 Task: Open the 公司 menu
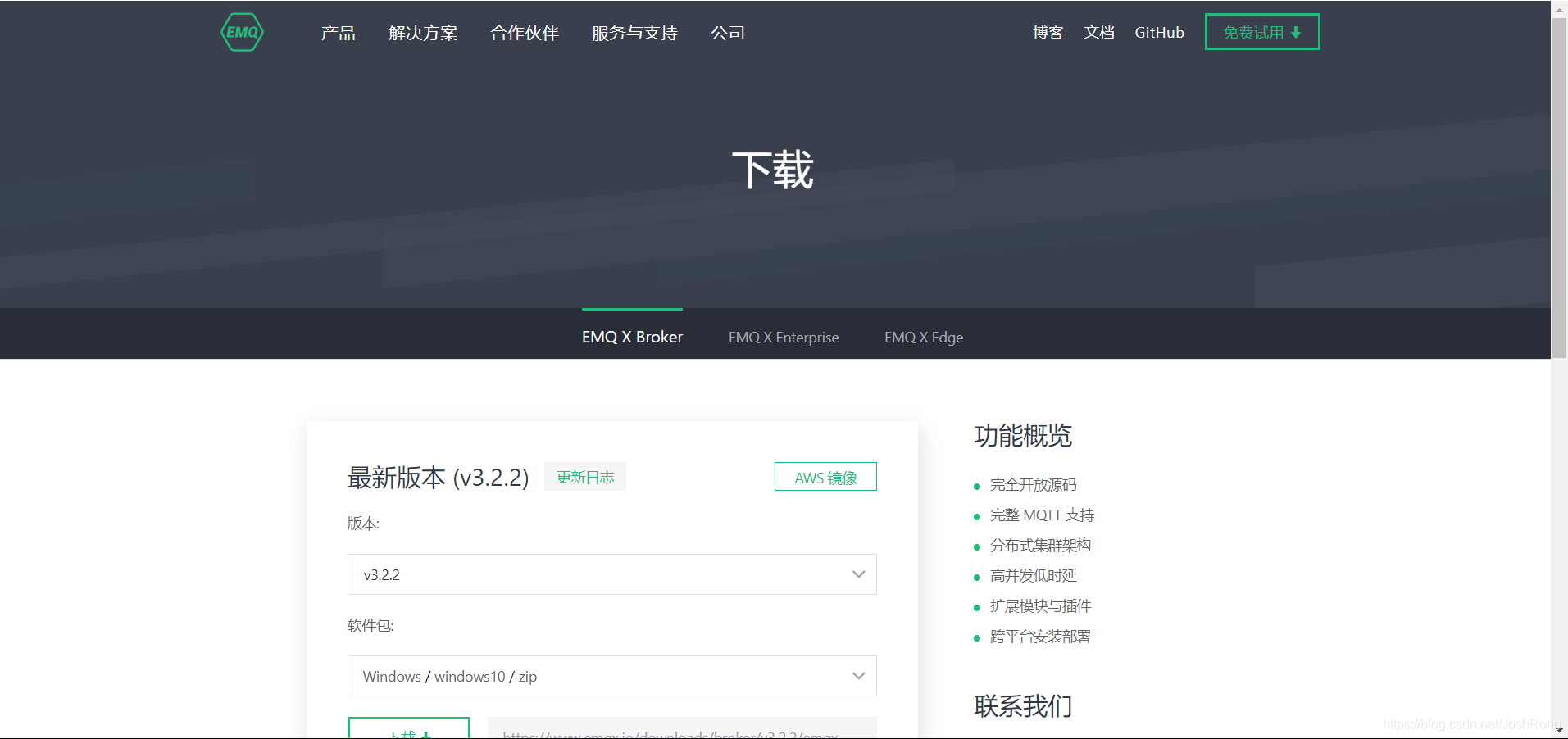tap(728, 33)
